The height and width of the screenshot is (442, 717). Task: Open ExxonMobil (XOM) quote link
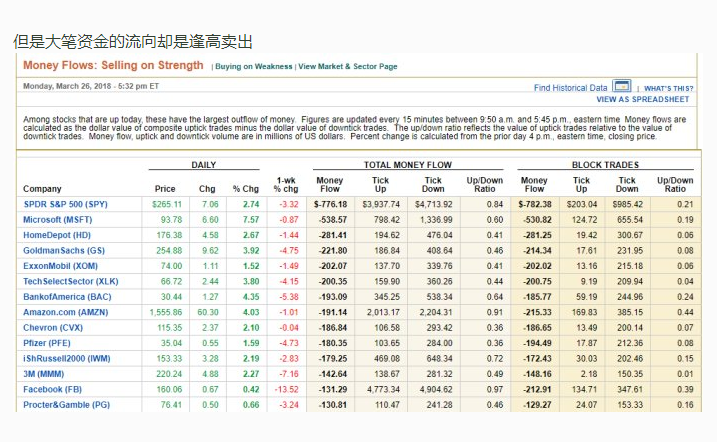point(60,266)
